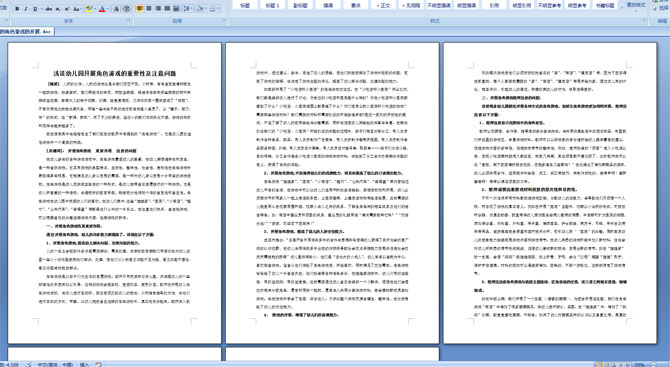This screenshot has height=367, width=670.
Task: Click the 更改样式 button
Action: coord(635,6)
